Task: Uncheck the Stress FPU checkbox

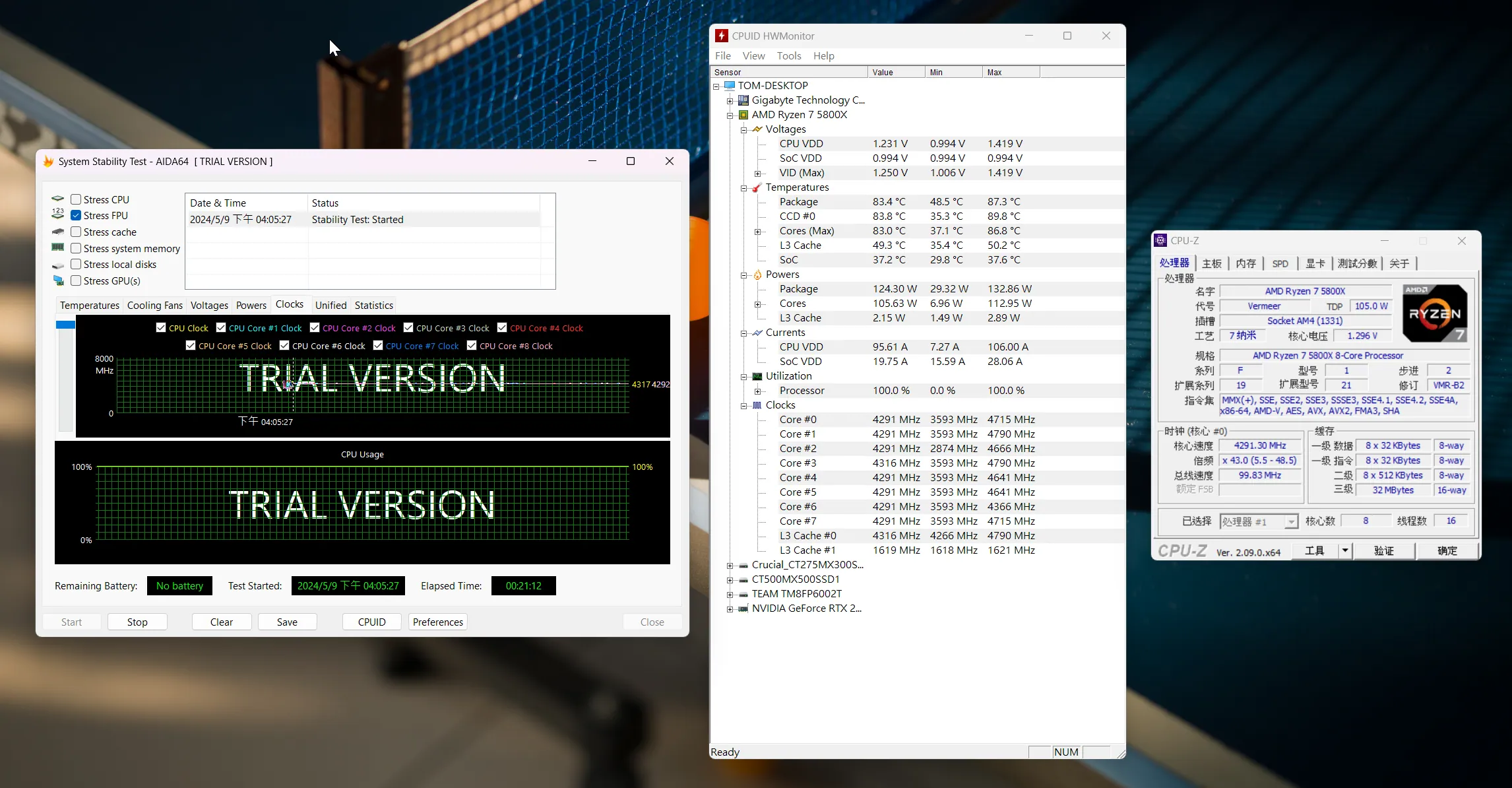Action: point(76,215)
